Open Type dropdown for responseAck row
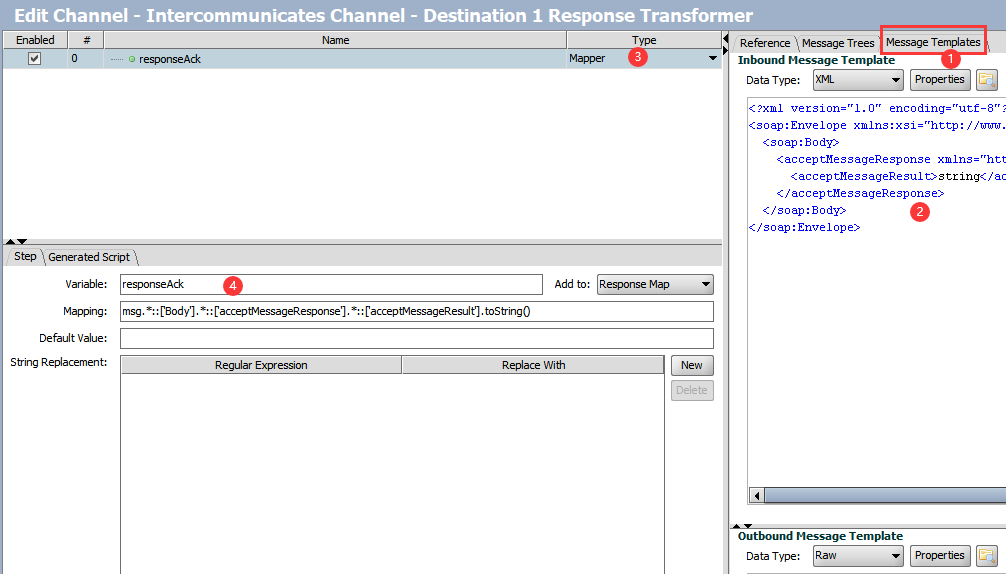 (712, 58)
